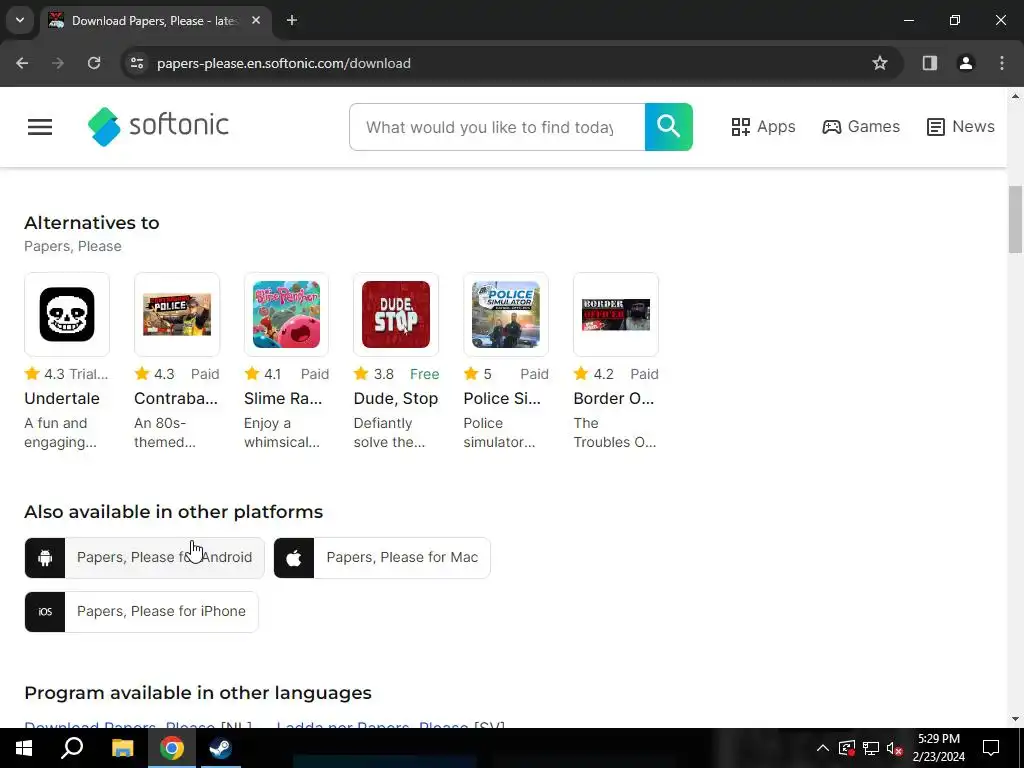The width and height of the screenshot is (1024, 768).
Task: Show hidden system tray icons
Action: (x=823, y=748)
